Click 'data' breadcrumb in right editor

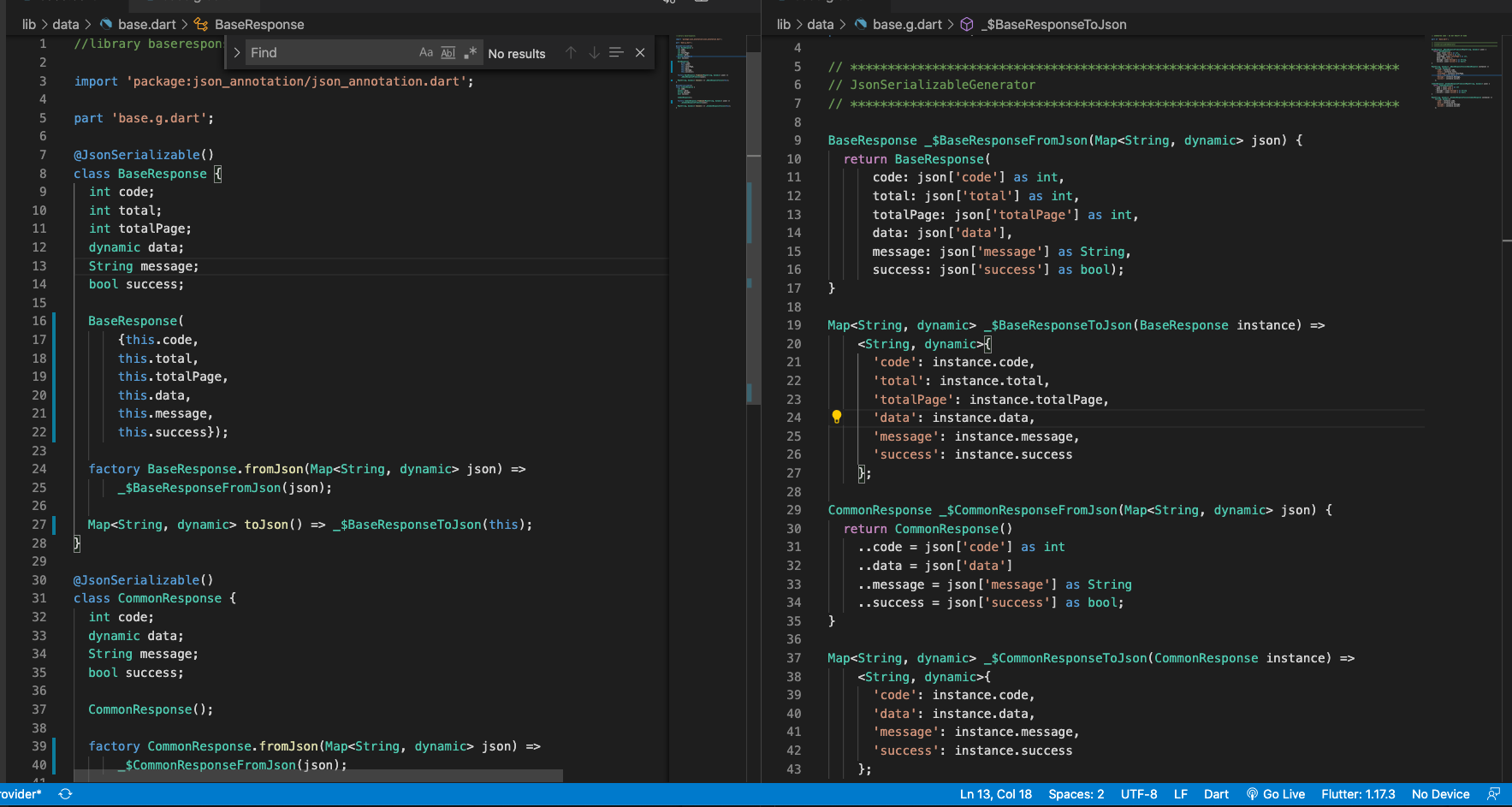821,25
